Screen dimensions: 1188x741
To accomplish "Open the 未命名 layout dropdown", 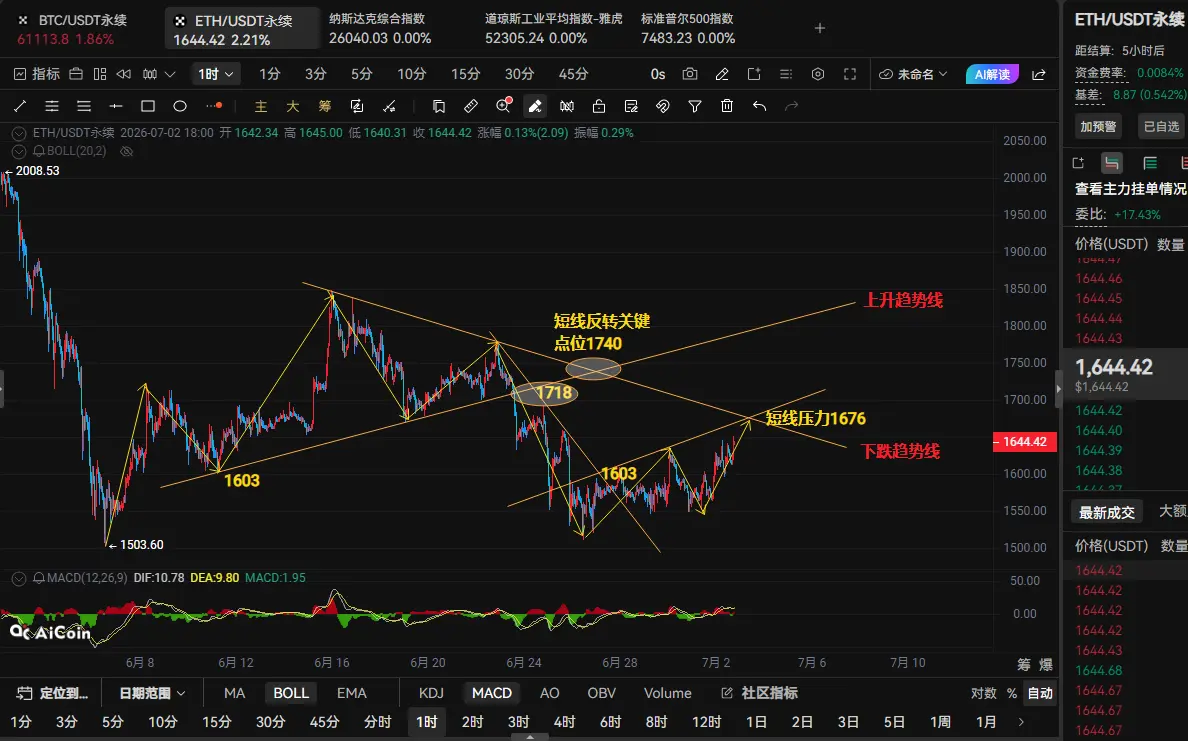I will click(913, 74).
